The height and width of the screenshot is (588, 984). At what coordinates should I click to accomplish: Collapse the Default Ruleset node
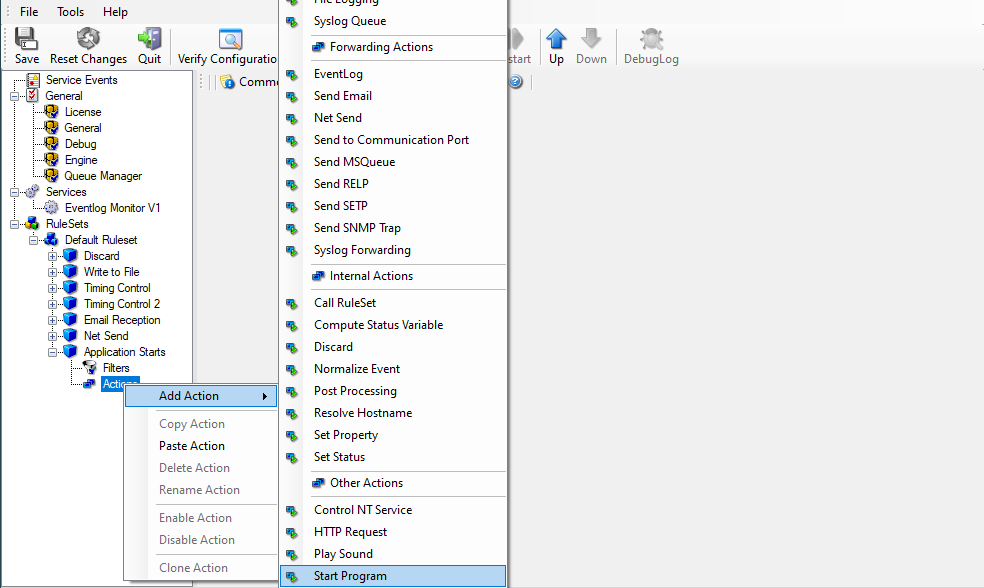tap(34, 240)
